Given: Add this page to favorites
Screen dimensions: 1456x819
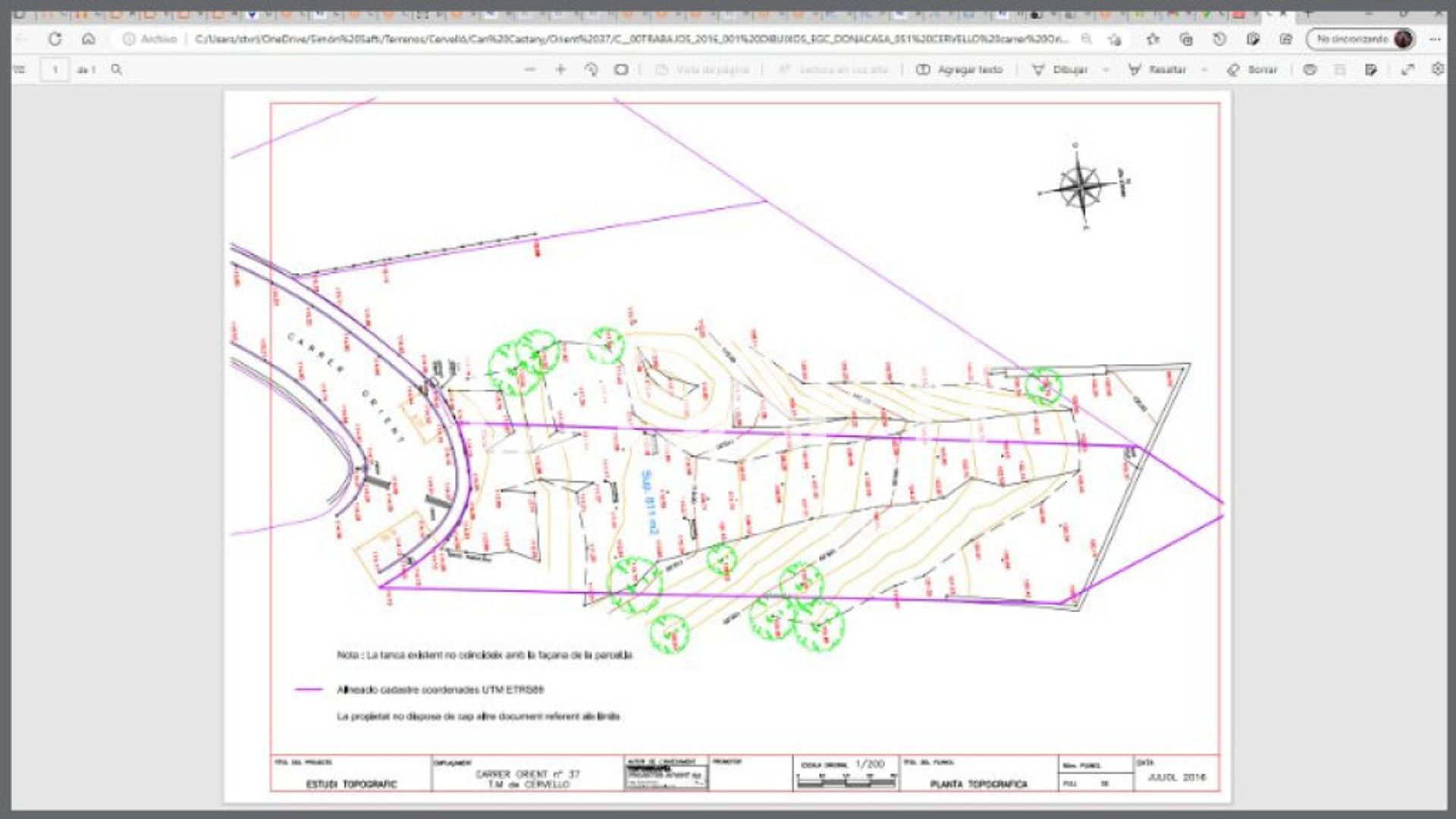Looking at the screenshot, I should [x=1114, y=39].
